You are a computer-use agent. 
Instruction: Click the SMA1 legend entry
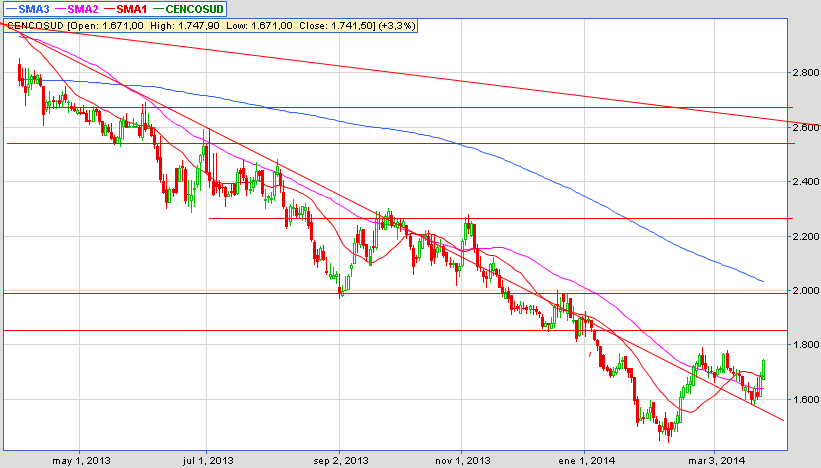coord(126,9)
